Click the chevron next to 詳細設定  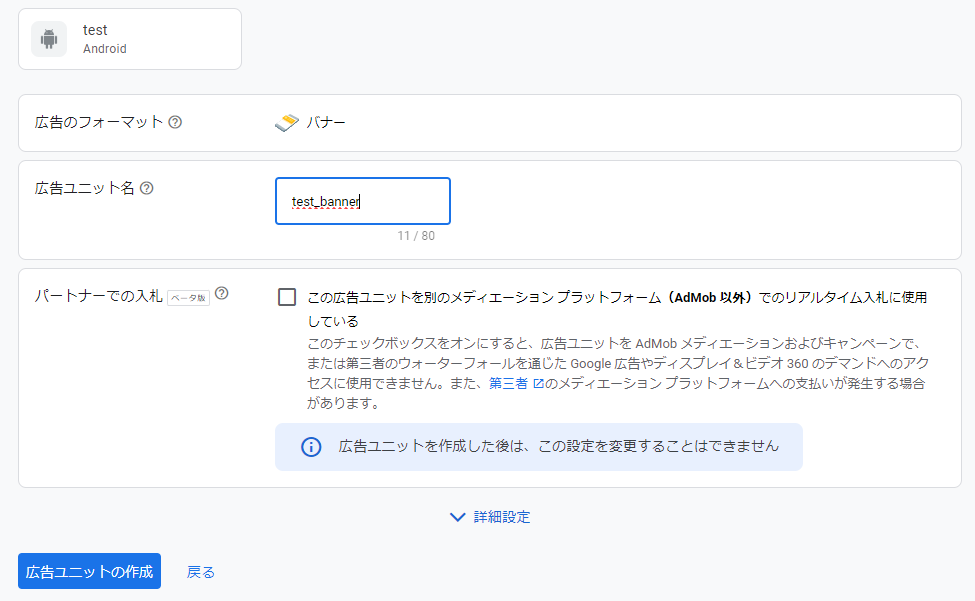point(458,518)
